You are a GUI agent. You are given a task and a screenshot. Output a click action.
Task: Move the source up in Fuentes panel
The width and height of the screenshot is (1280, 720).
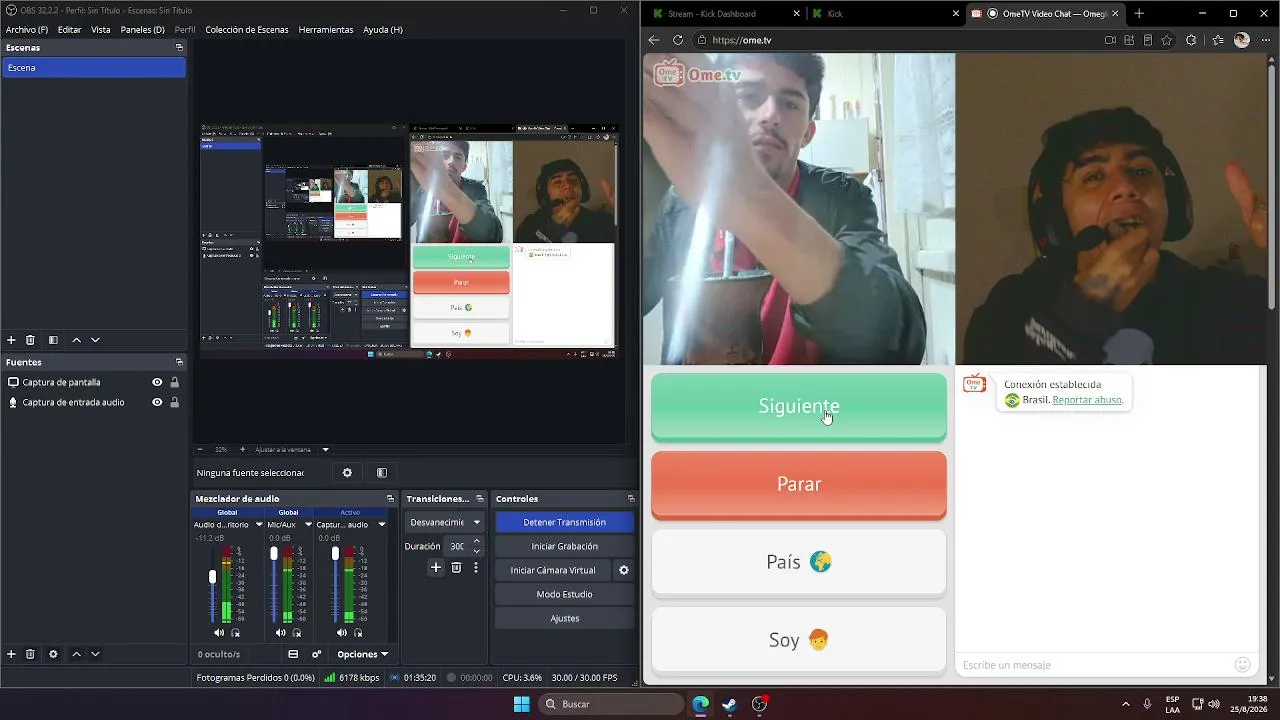tap(76, 654)
